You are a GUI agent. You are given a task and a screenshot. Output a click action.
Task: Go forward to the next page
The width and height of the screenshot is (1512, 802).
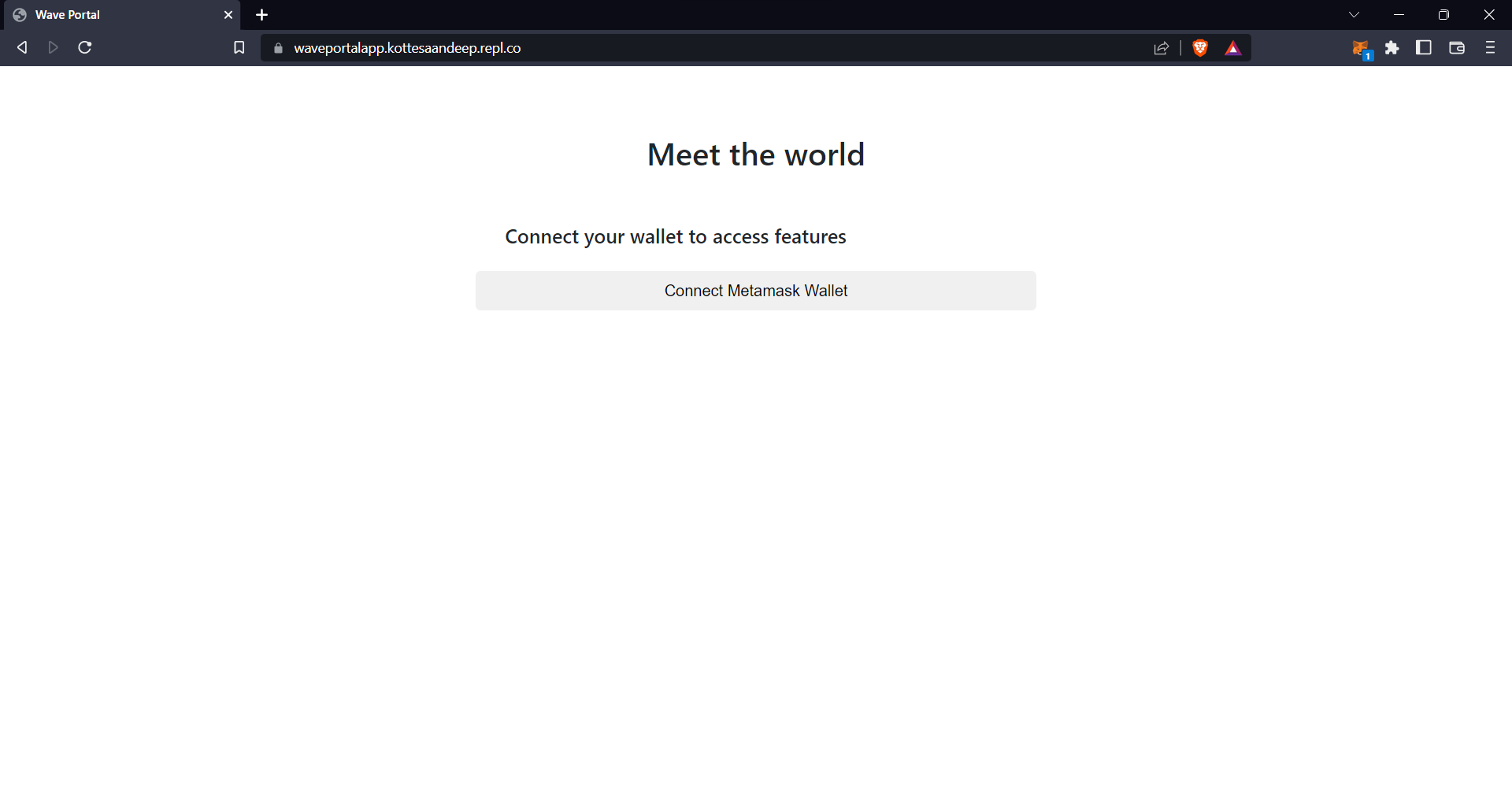click(x=53, y=48)
